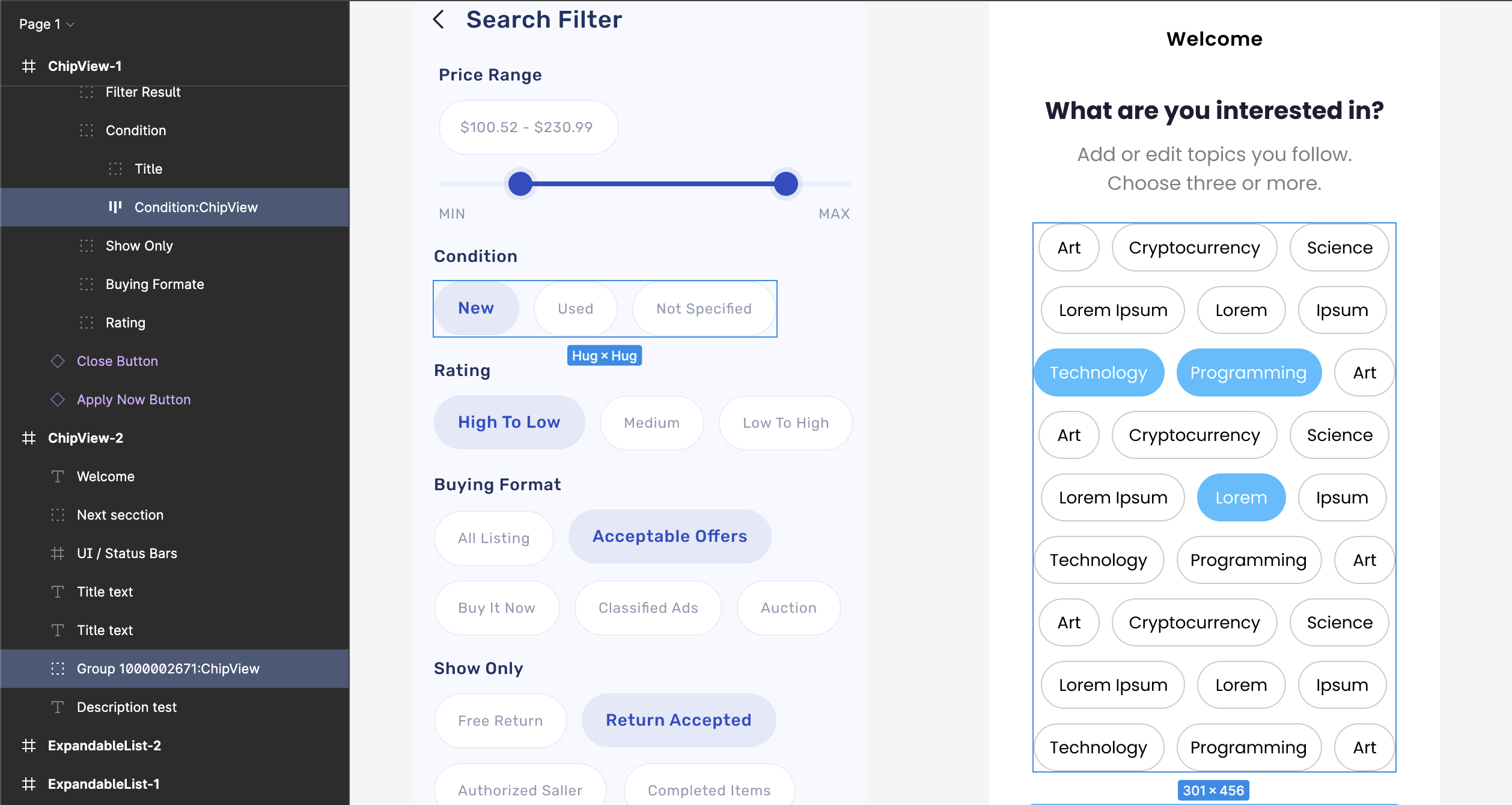1512x805 pixels.
Task: Click the component diamond icon for Close Button
Action: pos(58,361)
